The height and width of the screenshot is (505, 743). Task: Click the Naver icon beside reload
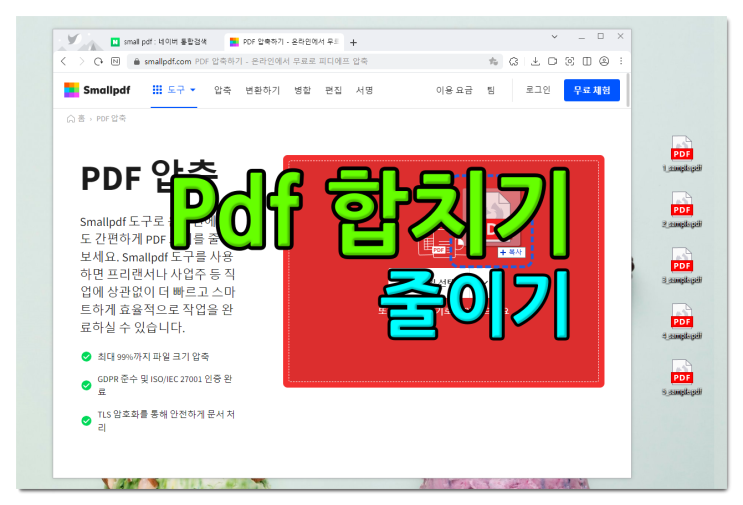click(115, 61)
